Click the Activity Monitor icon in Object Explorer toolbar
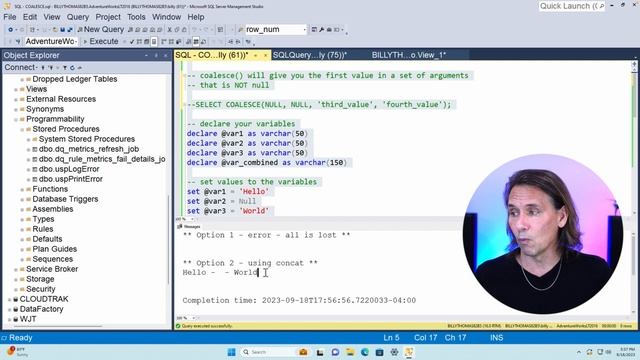The height and width of the screenshot is (360, 640). tap(80, 68)
